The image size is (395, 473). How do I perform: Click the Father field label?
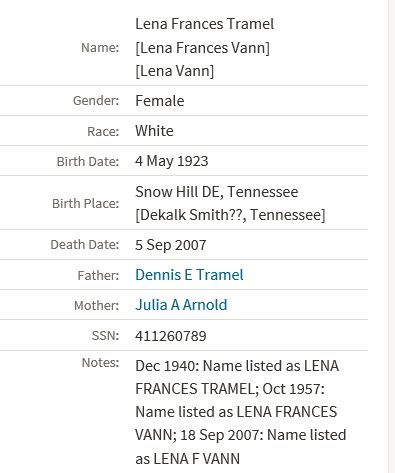(98, 276)
